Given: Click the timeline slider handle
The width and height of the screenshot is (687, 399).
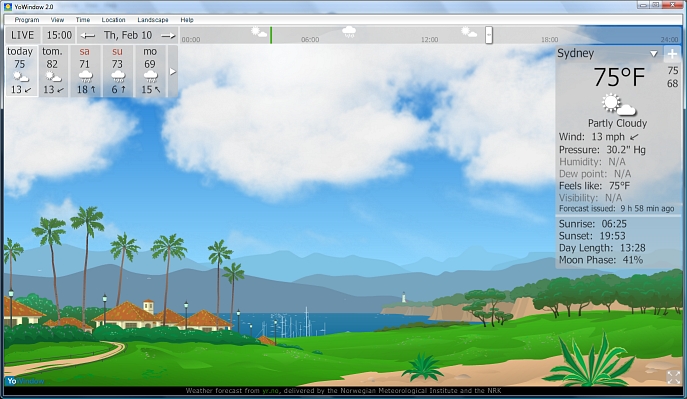Looking at the screenshot, I should pos(489,35).
